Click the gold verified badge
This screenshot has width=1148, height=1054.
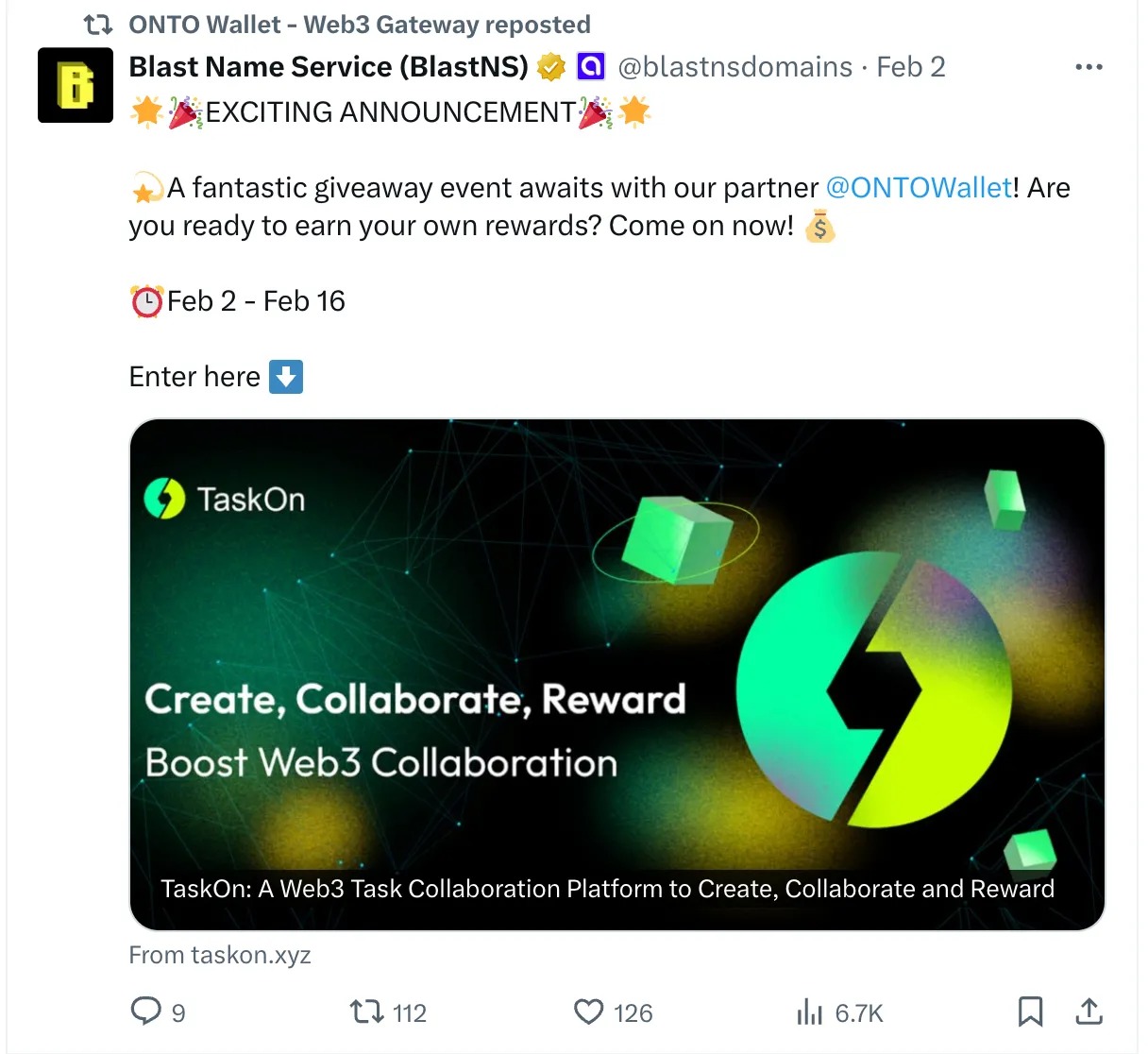point(551,67)
